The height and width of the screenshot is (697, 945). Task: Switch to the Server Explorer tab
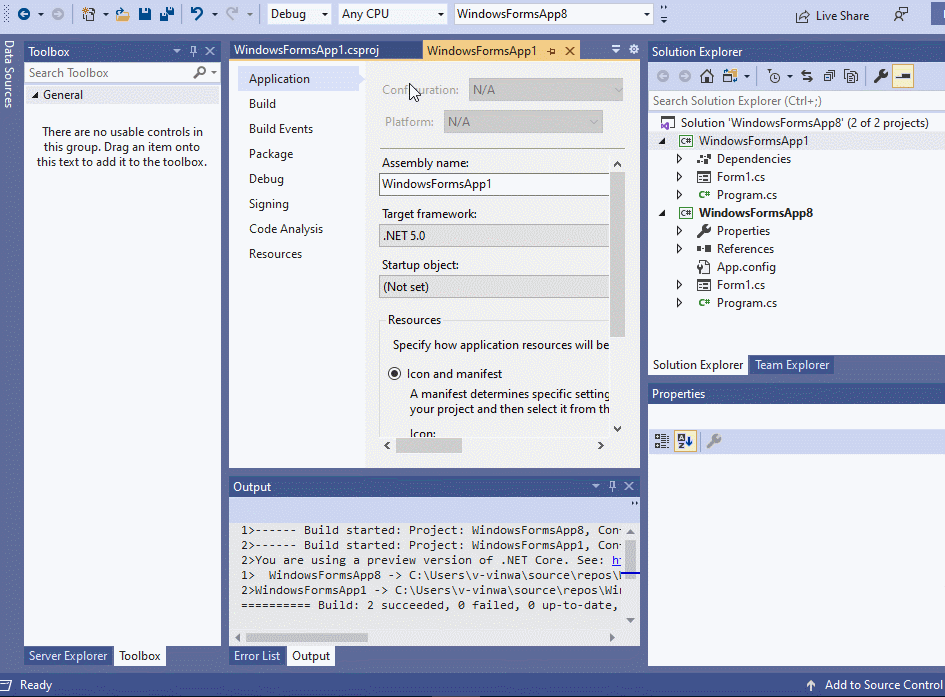click(x=68, y=656)
